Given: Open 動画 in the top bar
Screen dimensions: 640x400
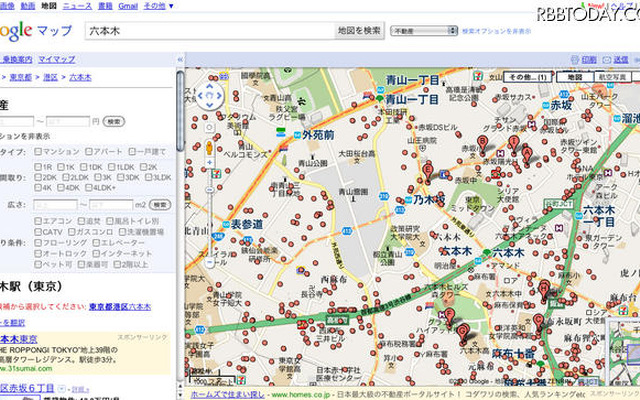Looking at the screenshot, I should (28, 6).
